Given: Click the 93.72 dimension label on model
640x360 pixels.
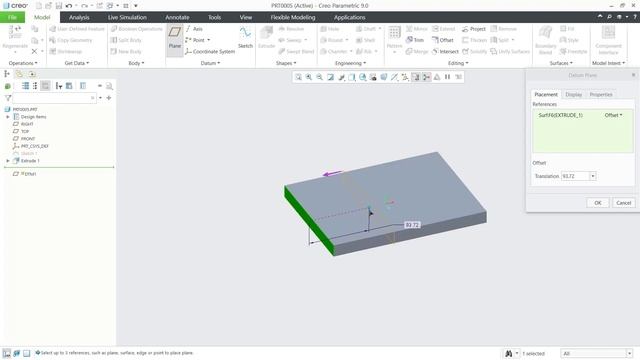Looking at the screenshot, I should 412,225.
